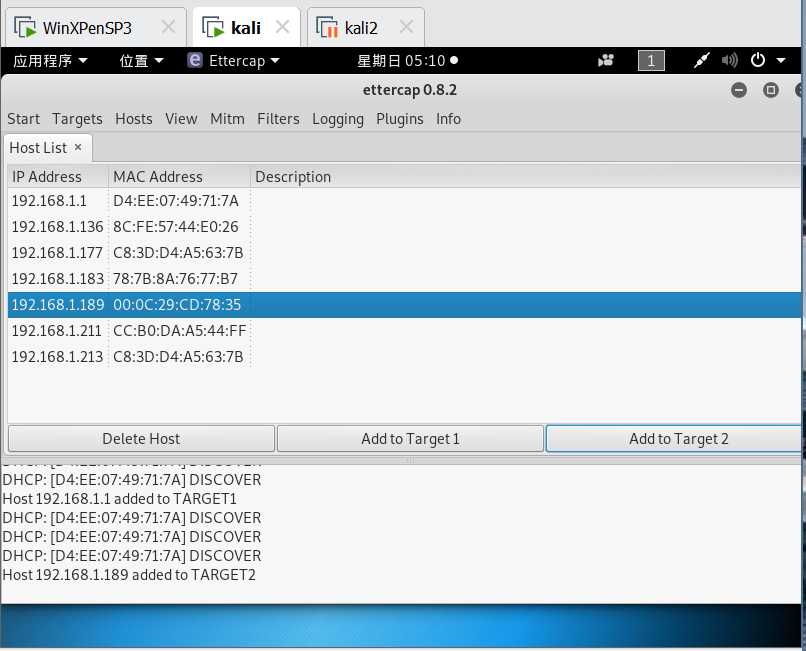806x651 pixels.
Task: Close the kali VM tab
Action: [283, 27]
